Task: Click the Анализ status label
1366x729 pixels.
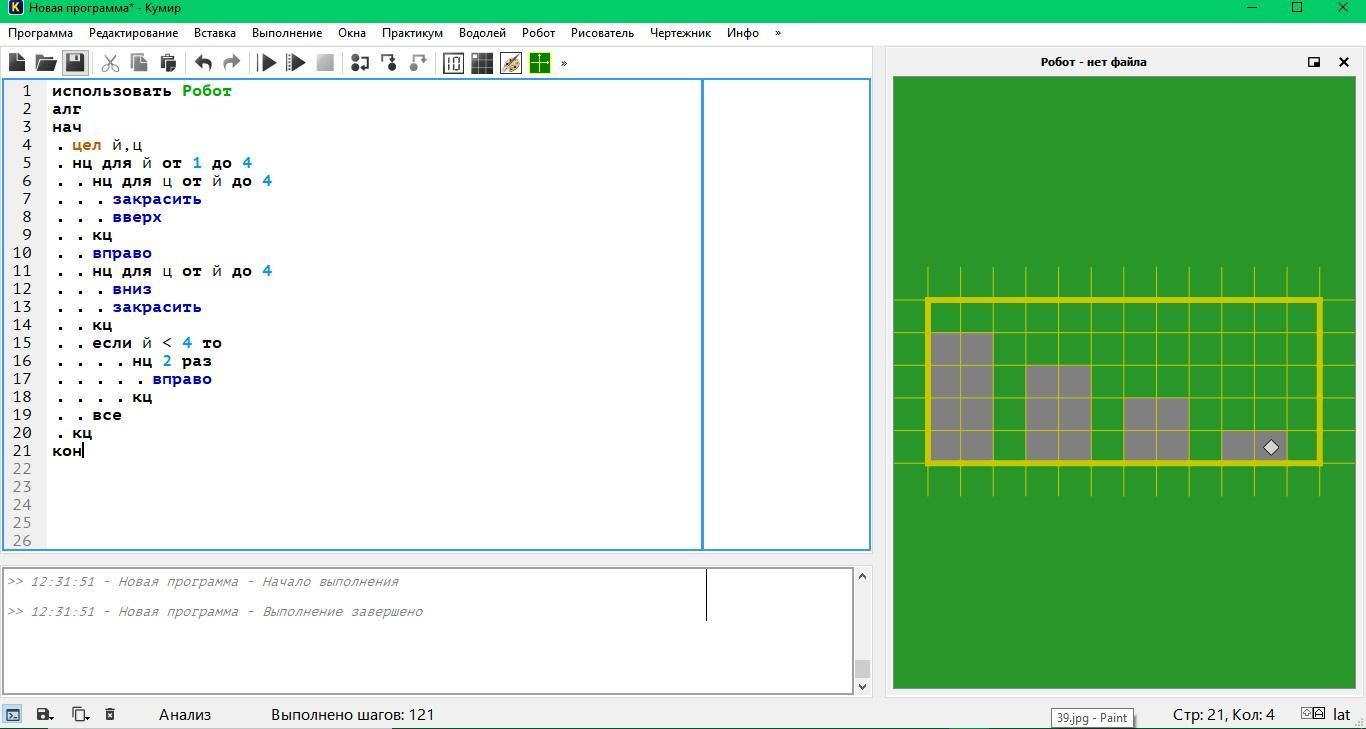Action: (x=185, y=714)
